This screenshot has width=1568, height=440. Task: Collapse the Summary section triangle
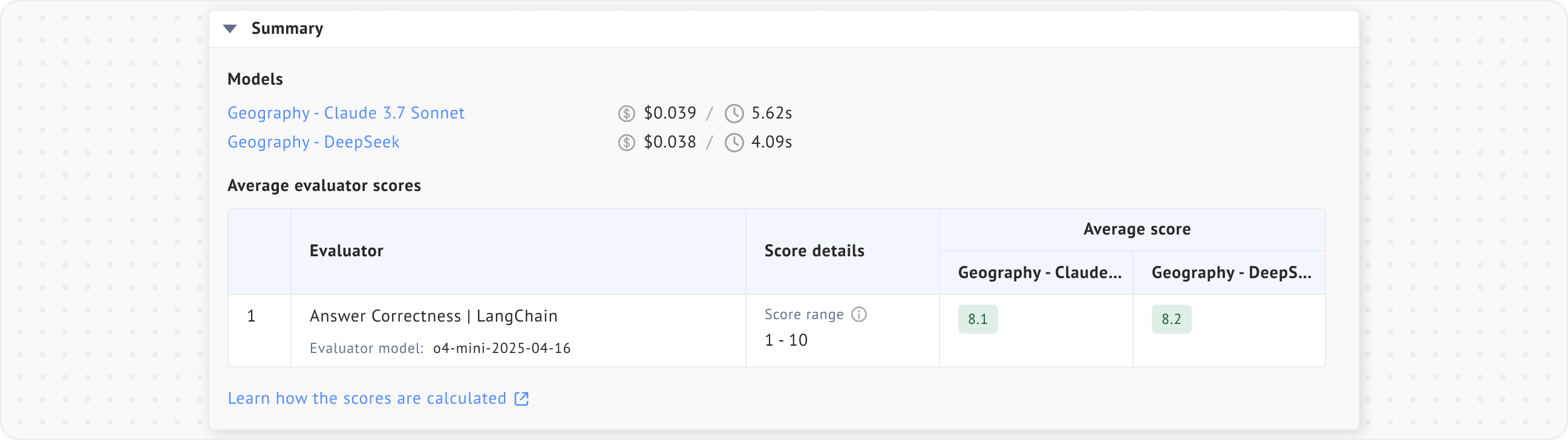[x=229, y=28]
